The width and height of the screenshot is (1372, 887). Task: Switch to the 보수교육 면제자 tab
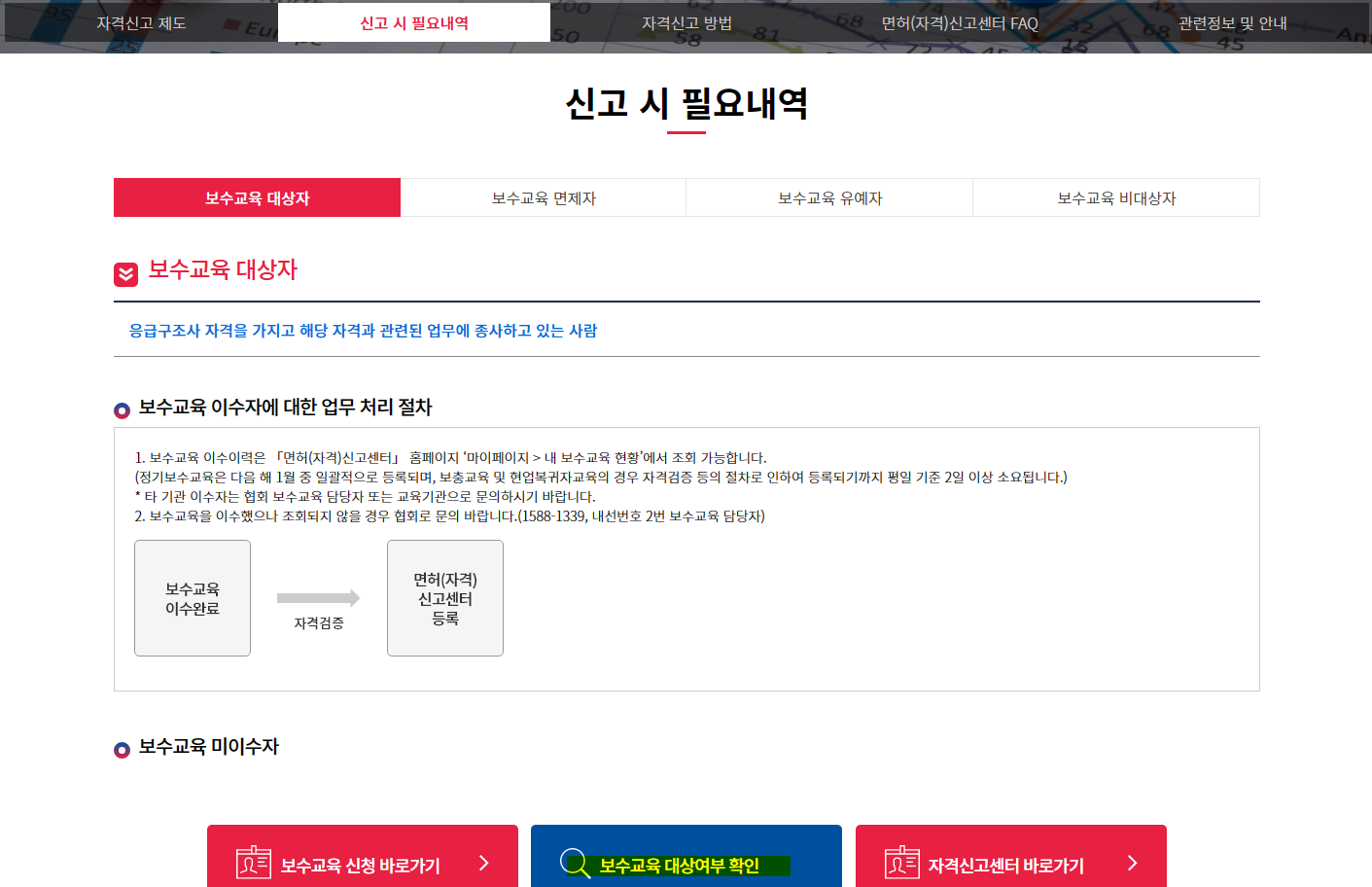[543, 196]
